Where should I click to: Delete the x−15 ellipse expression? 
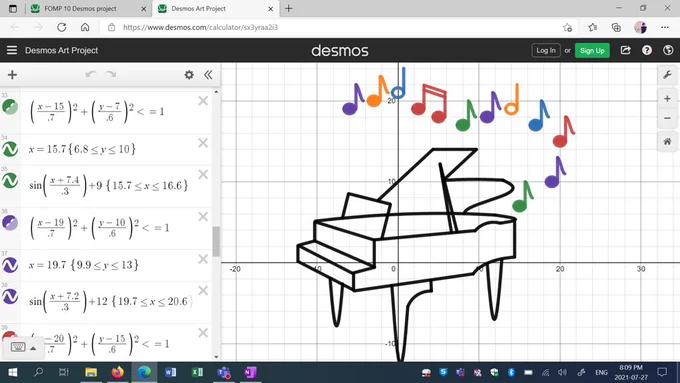click(203, 101)
